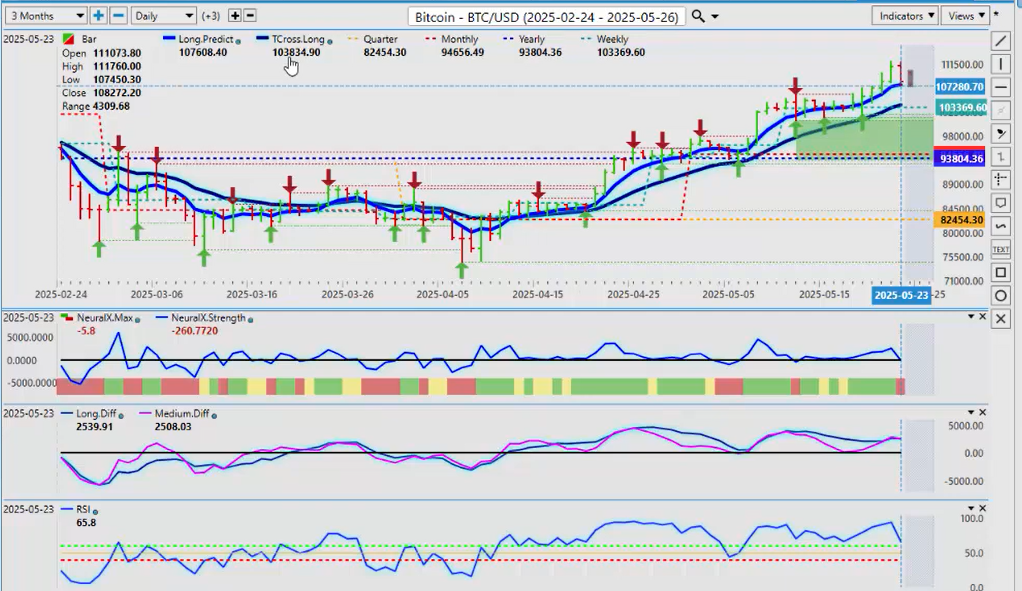Viewport: 1022px width, 591px height.
Task: Click the Close value 108272.20
Action: tap(116, 93)
